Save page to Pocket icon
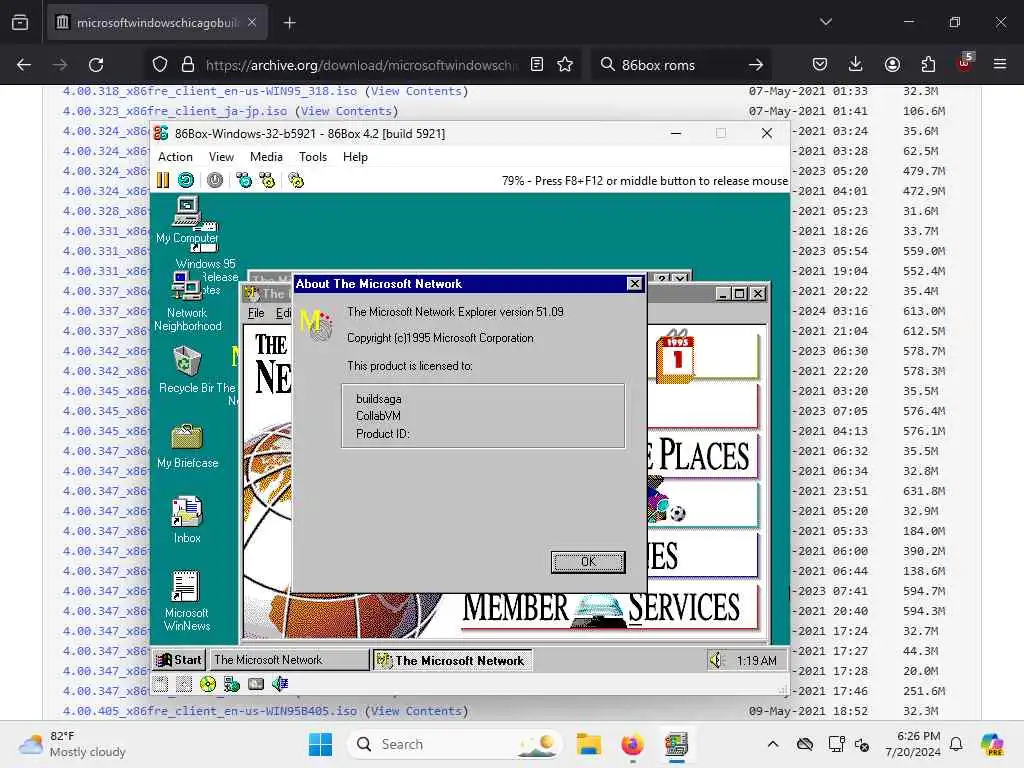This screenshot has width=1024, height=768. click(820, 64)
